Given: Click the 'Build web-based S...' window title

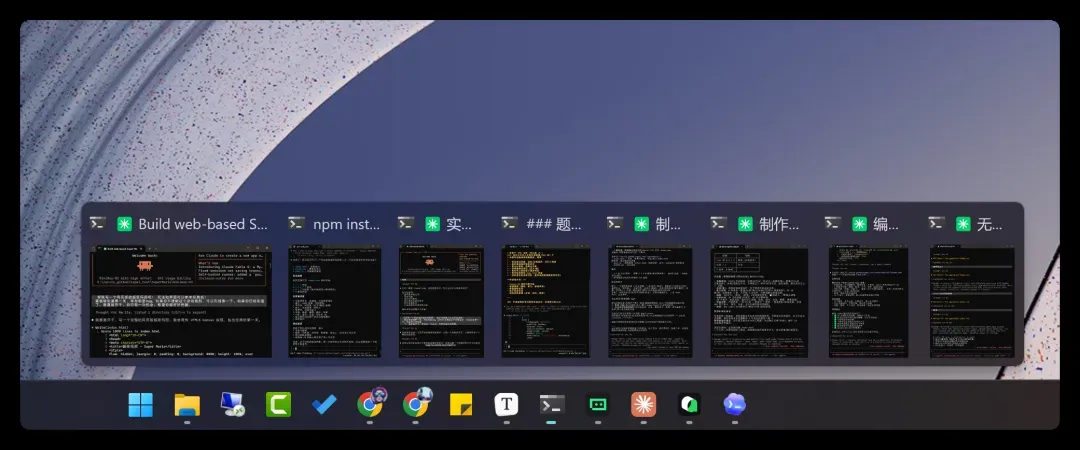Looking at the screenshot, I should coord(202,224).
